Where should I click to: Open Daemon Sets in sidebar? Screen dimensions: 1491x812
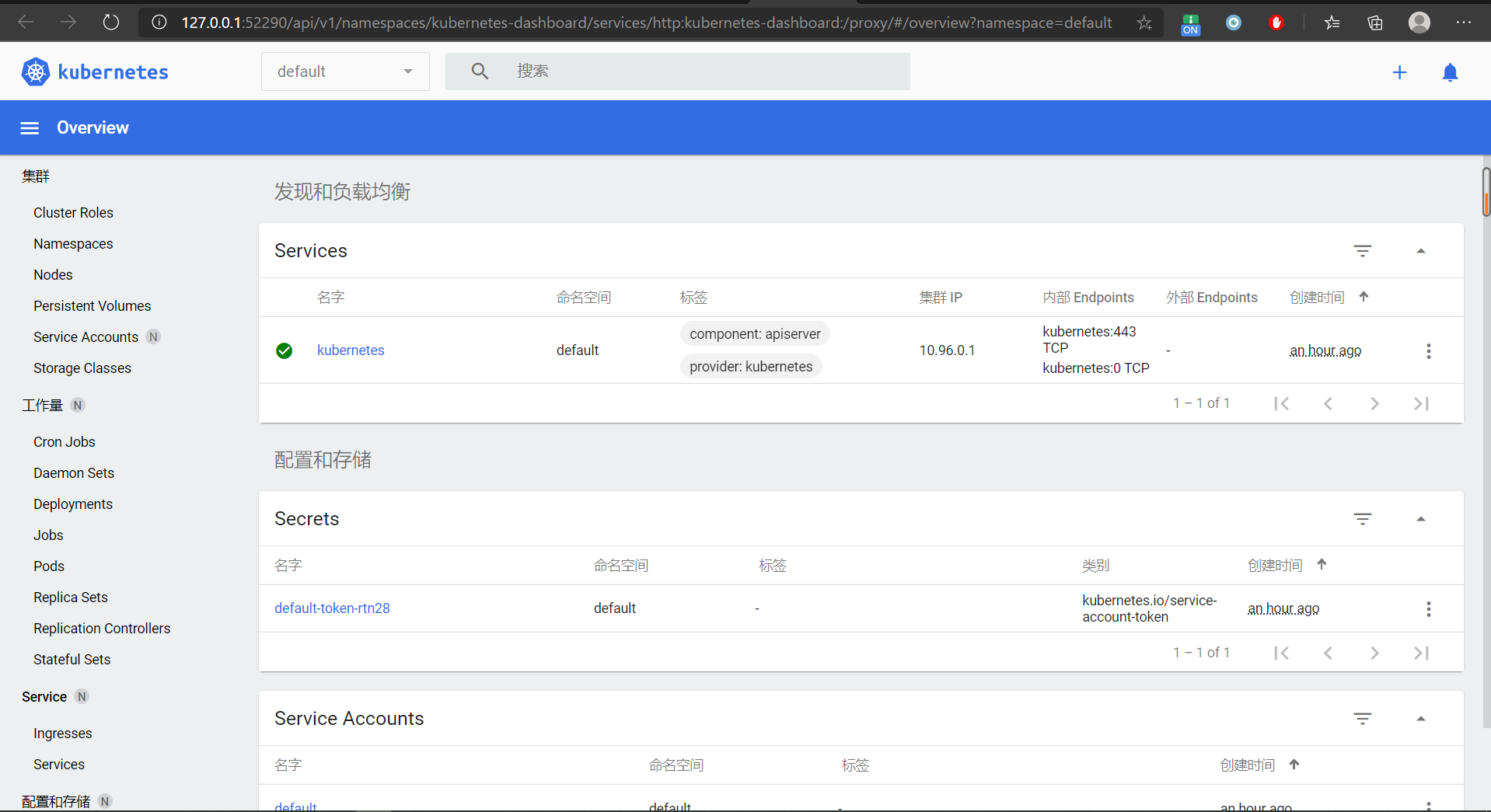74,473
